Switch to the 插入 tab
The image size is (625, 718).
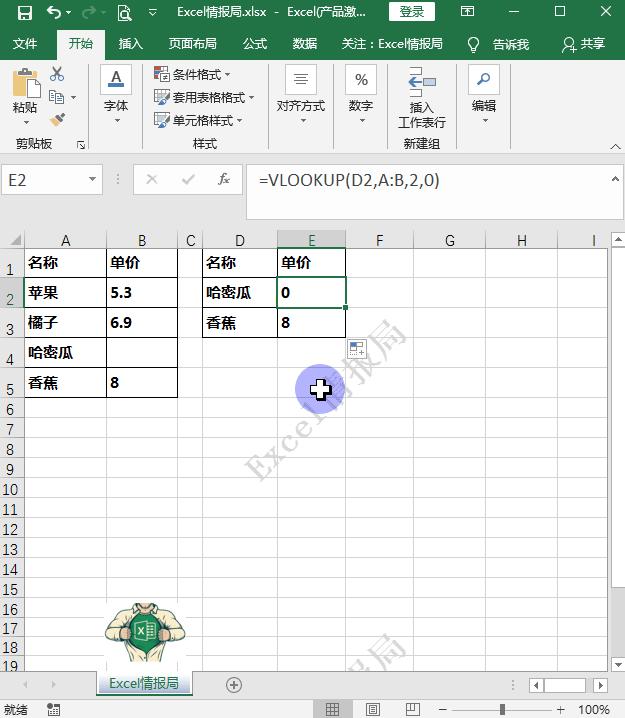pyautogui.click(x=130, y=44)
